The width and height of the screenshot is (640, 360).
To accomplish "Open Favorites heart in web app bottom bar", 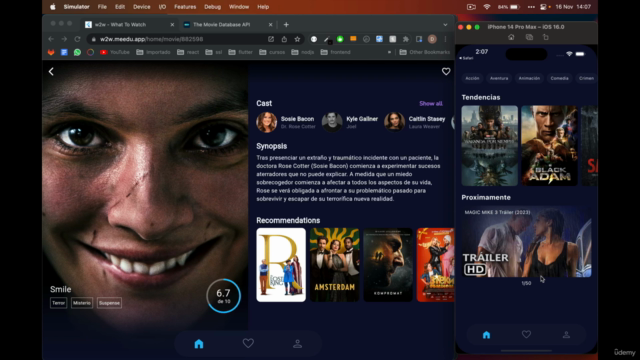I will (248, 343).
